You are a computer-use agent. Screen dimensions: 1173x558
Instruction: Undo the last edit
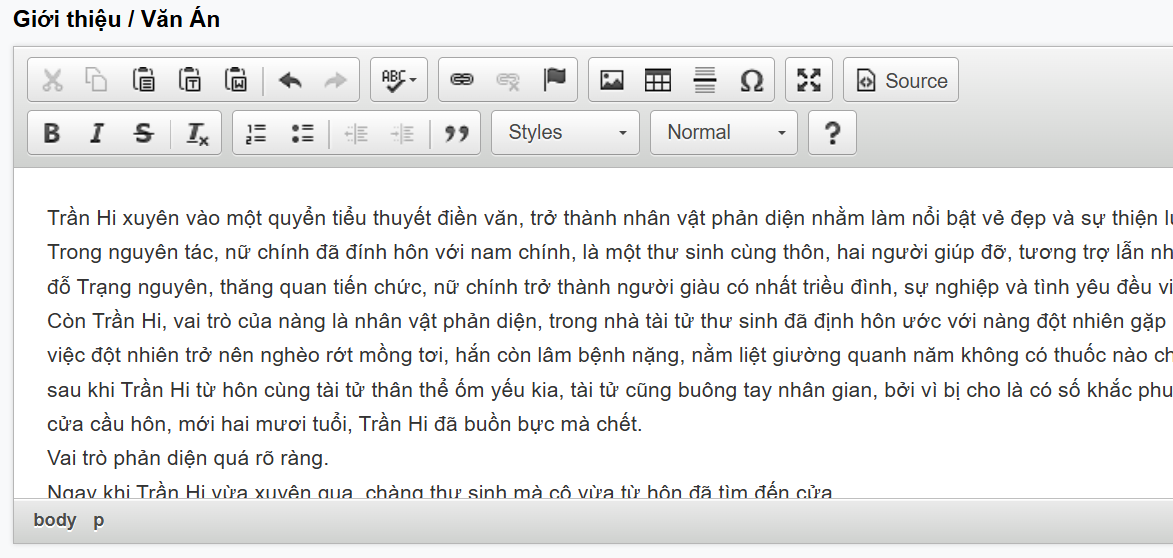point(290,80)
